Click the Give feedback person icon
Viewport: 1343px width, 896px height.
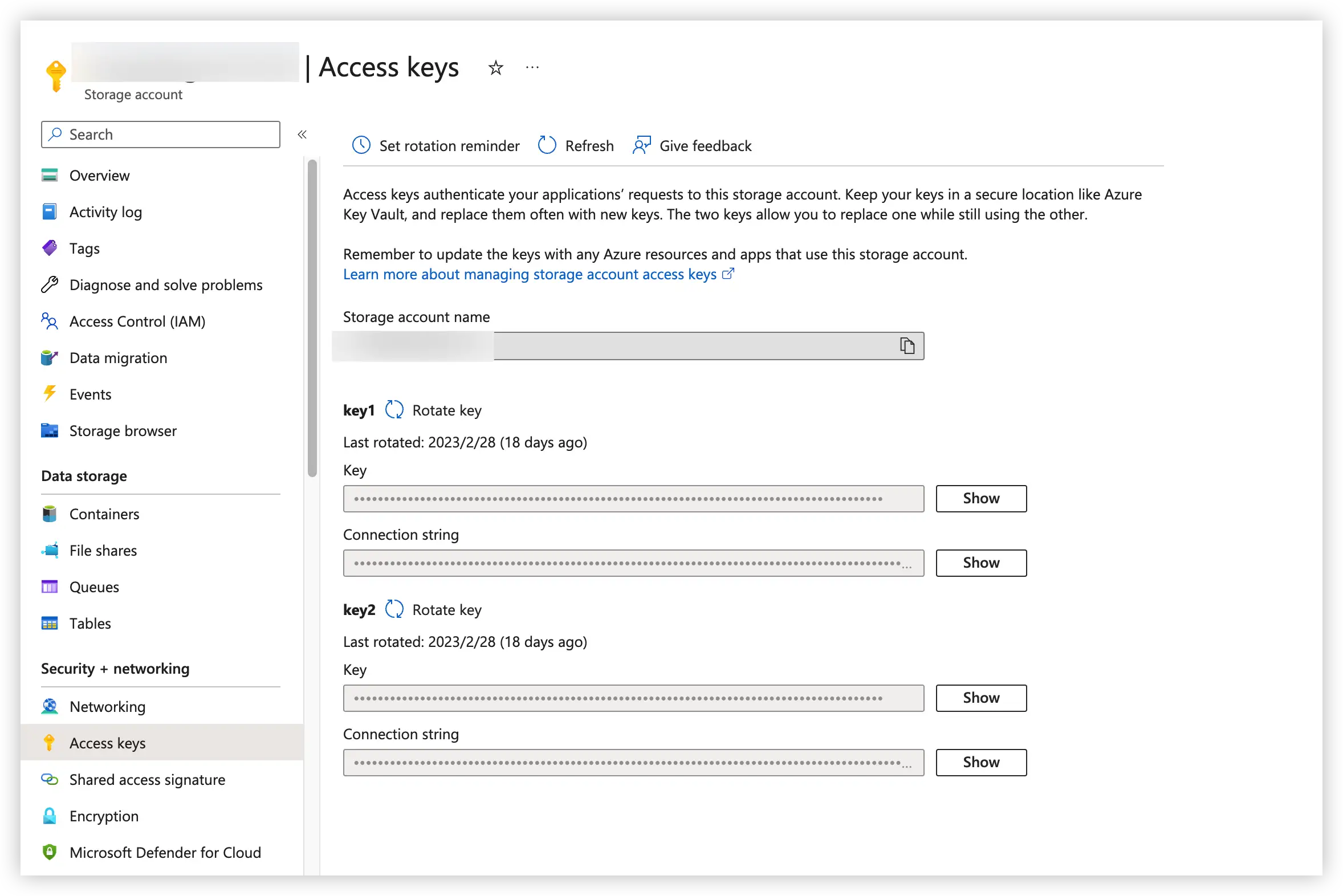tap(641, 145)
